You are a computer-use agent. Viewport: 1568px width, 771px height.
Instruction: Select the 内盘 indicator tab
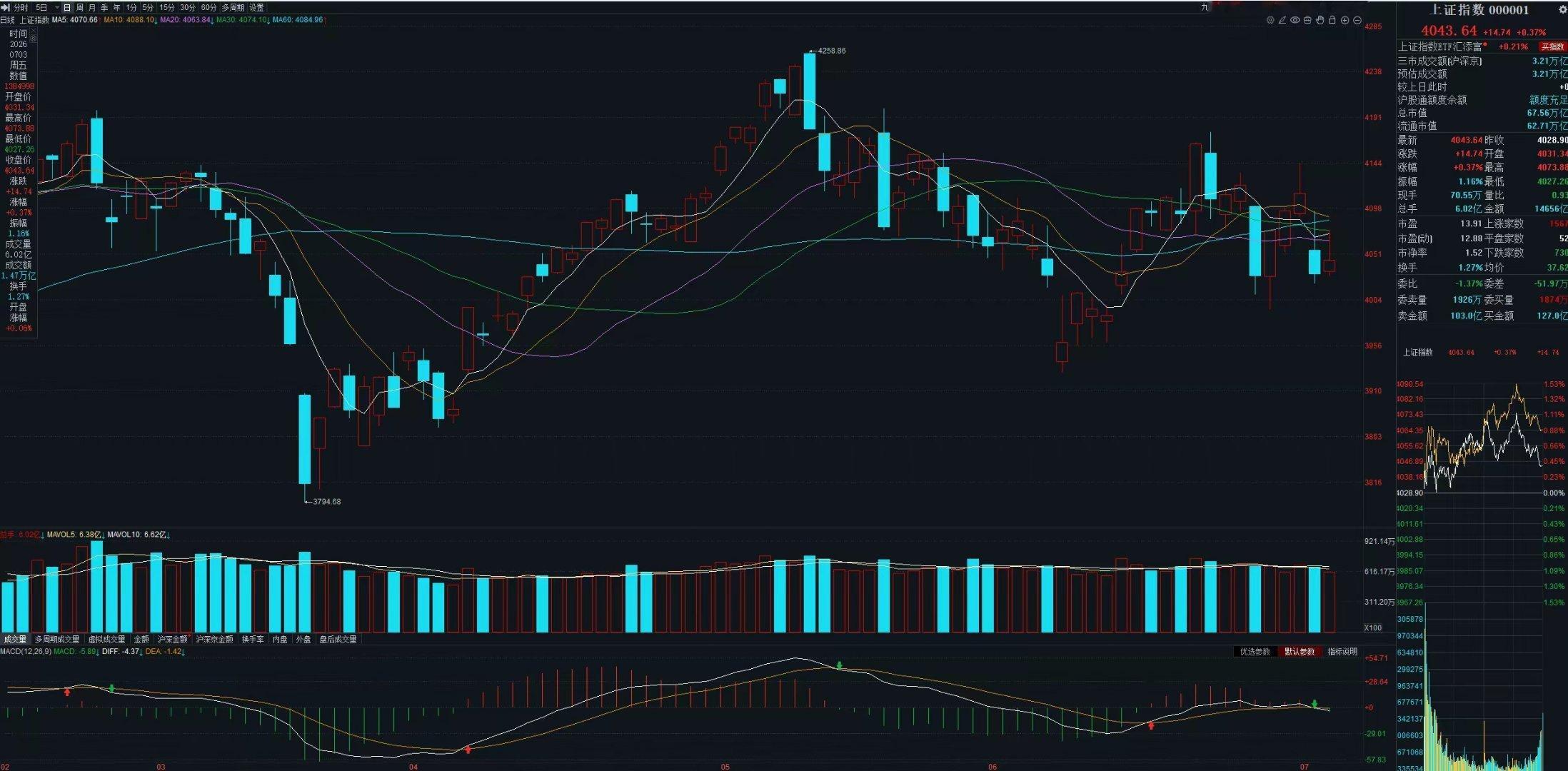(280, 639)
